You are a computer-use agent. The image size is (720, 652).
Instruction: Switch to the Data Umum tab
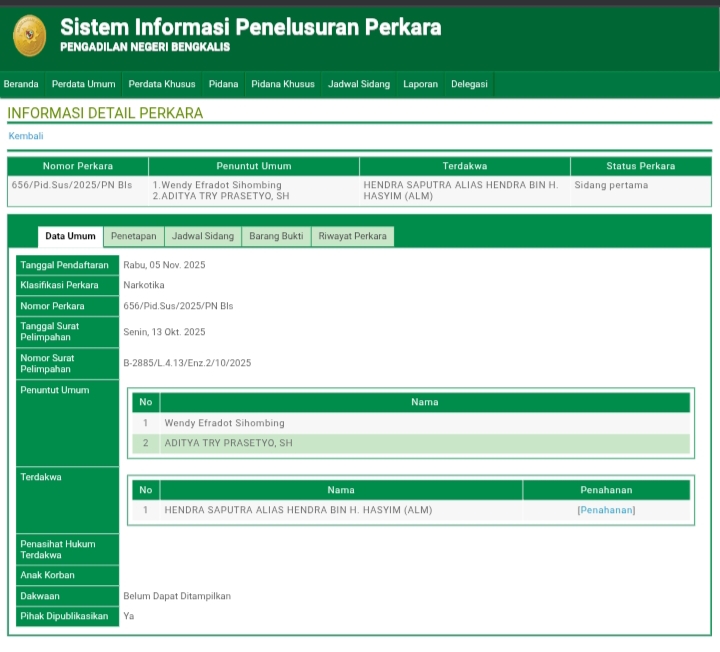click(x=70, y=236)
